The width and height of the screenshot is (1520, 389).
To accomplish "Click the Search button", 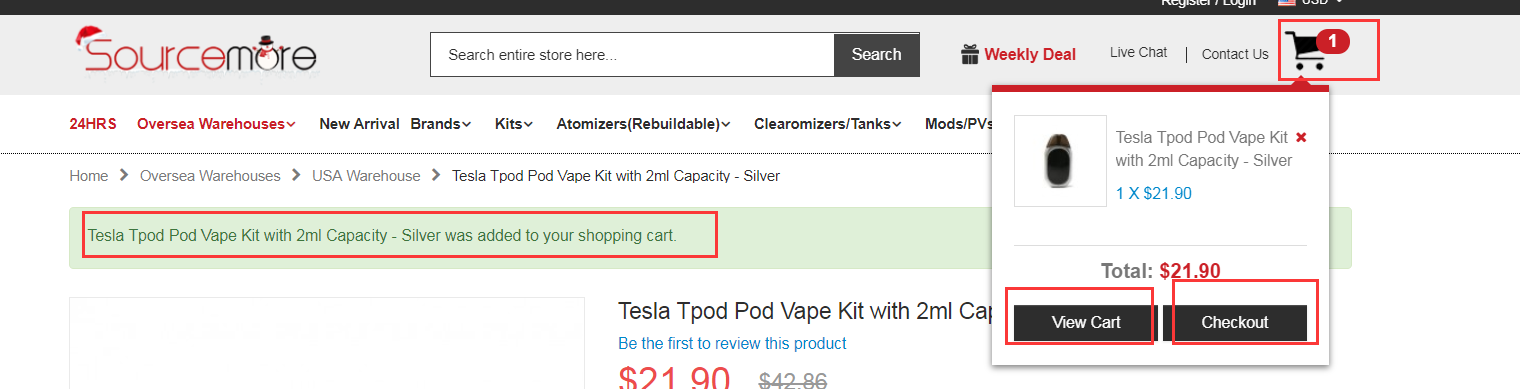I will (877, 54).
